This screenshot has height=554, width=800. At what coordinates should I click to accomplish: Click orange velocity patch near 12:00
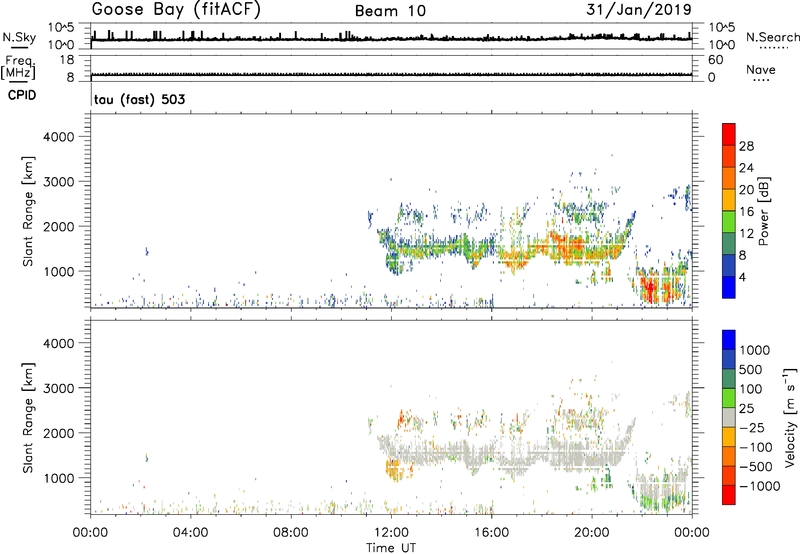point(394,469)
